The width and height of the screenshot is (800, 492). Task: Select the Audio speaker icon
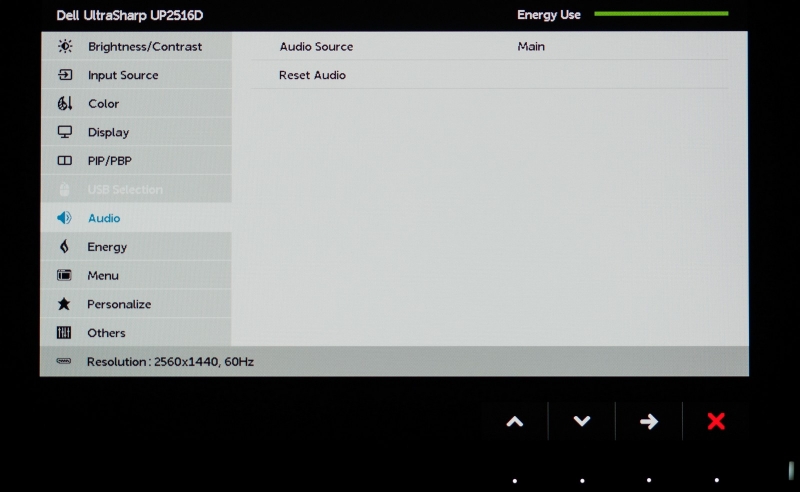tap(64, 218)
